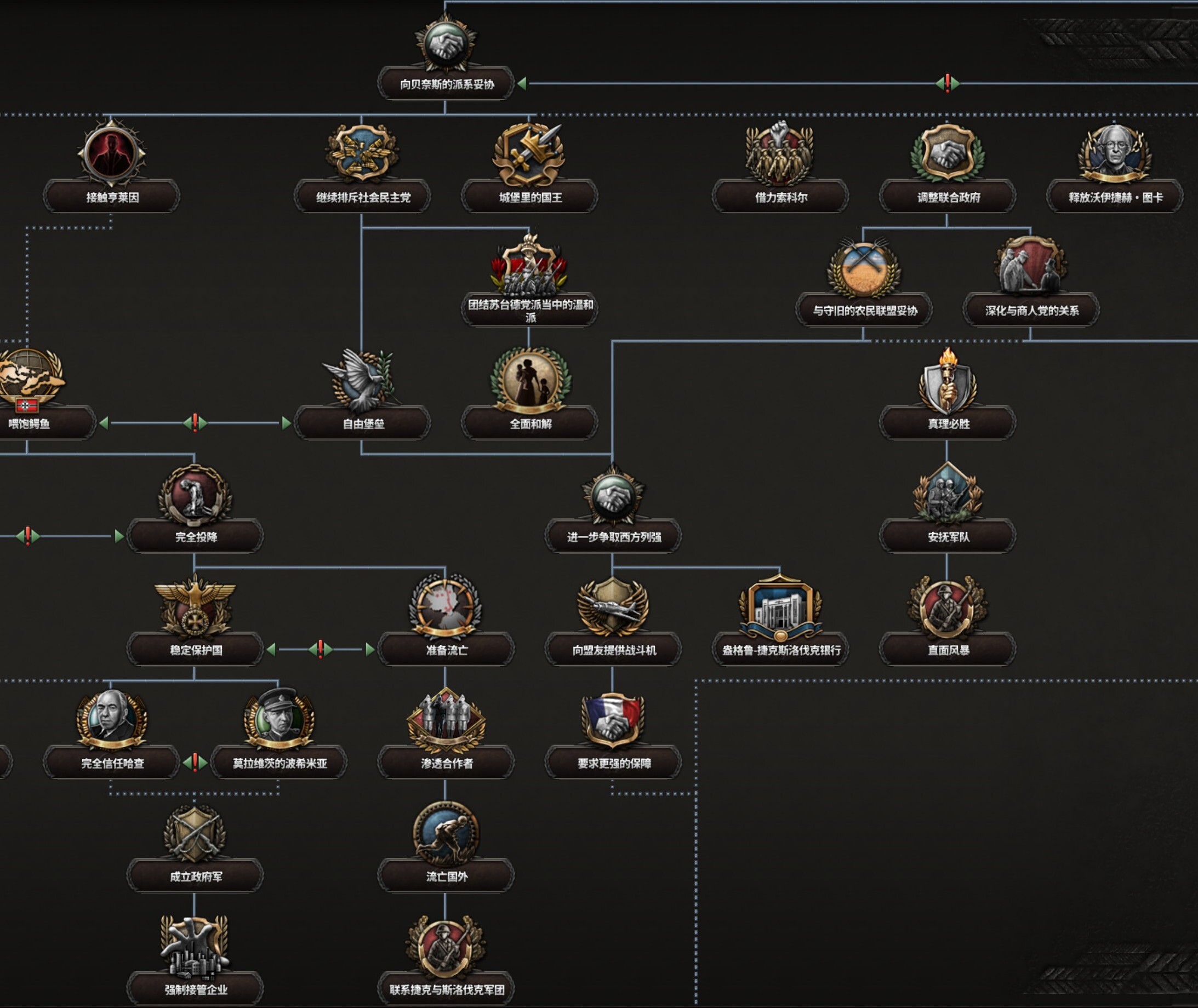Select the running soldier icon 流亡国外

click(x=445, y=834)
